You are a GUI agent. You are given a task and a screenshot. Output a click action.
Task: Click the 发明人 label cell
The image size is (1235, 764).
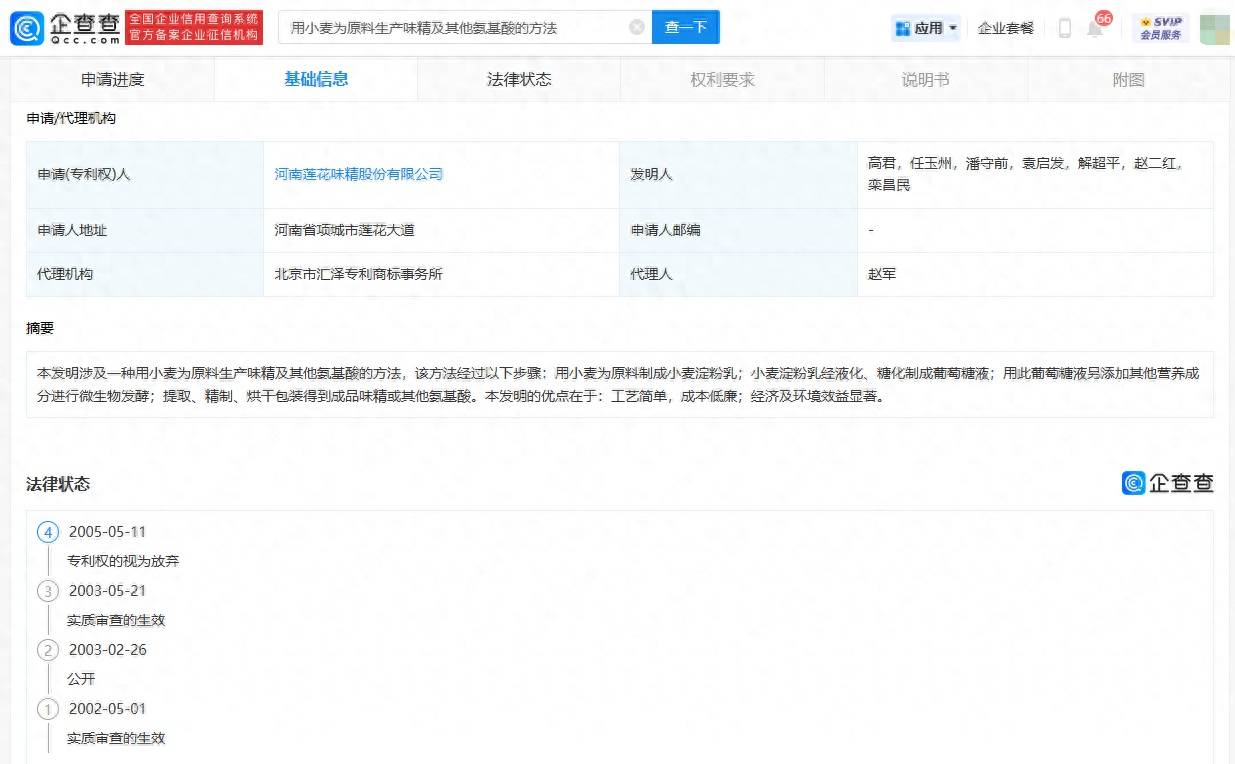point(738,174)
